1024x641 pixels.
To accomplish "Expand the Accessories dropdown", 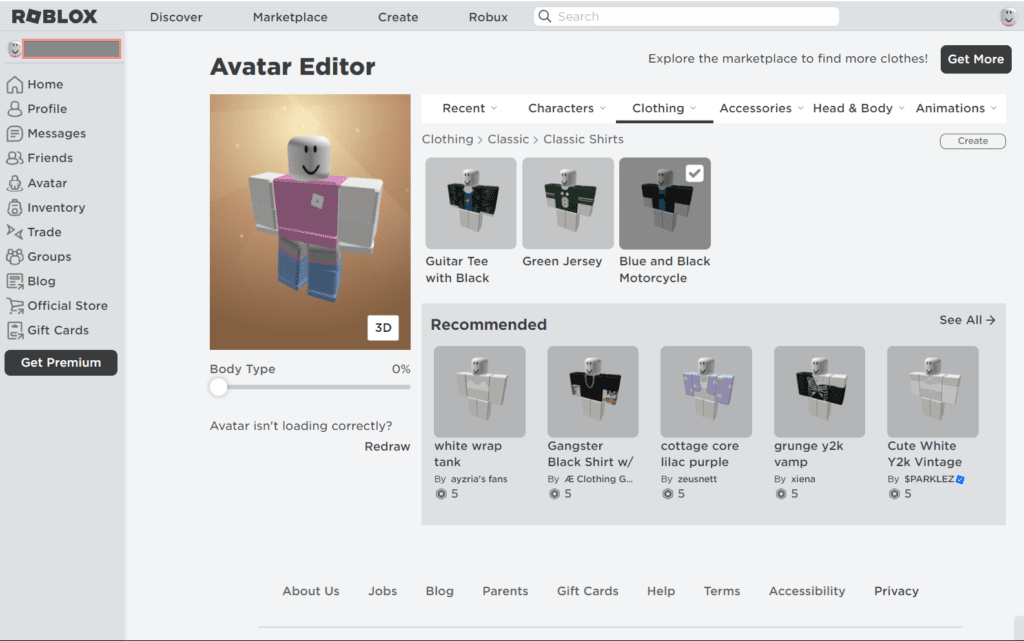I will 761,108.
